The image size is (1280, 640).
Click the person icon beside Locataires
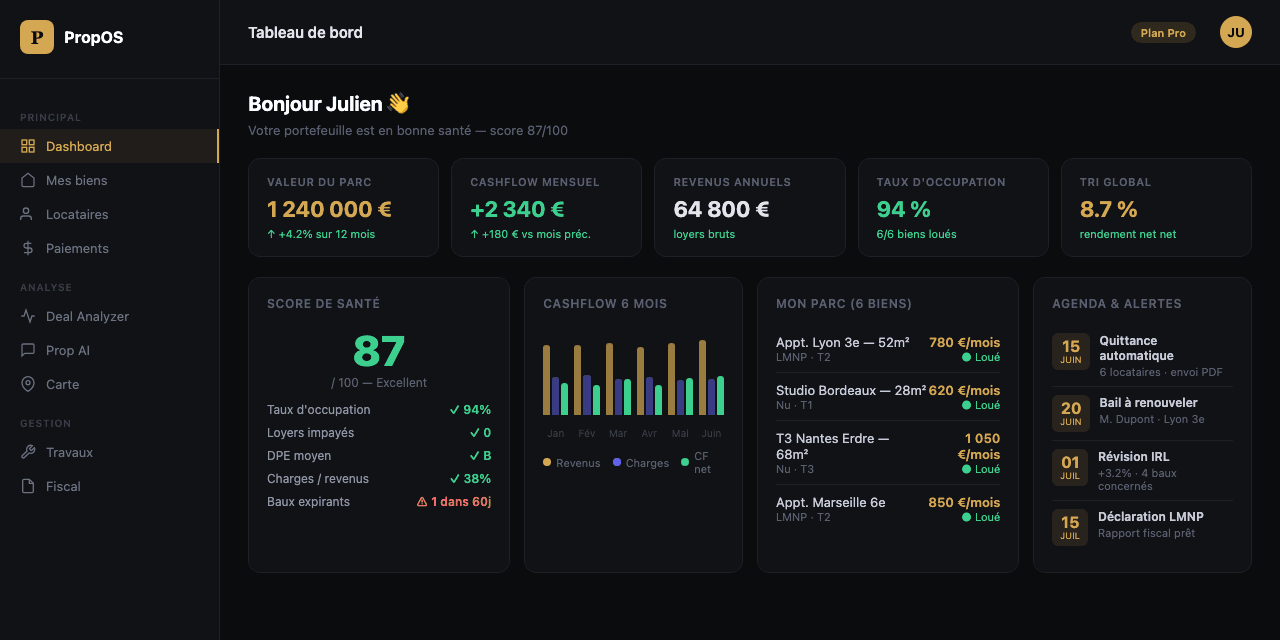point(28,214)
